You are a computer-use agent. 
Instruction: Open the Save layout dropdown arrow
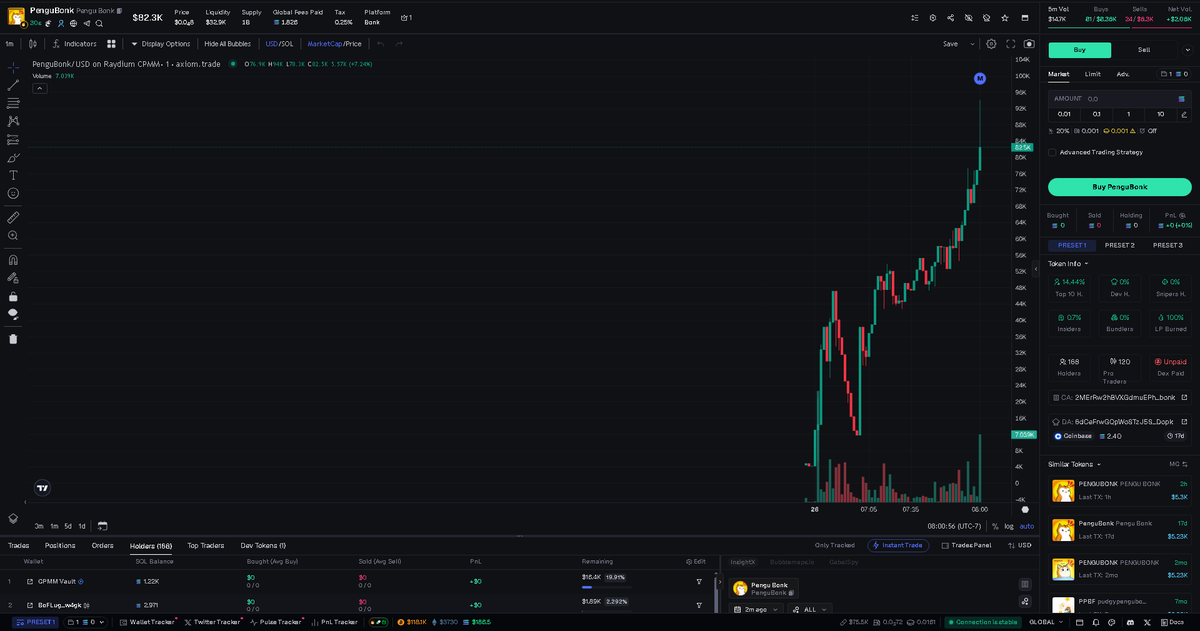point(973,44)
